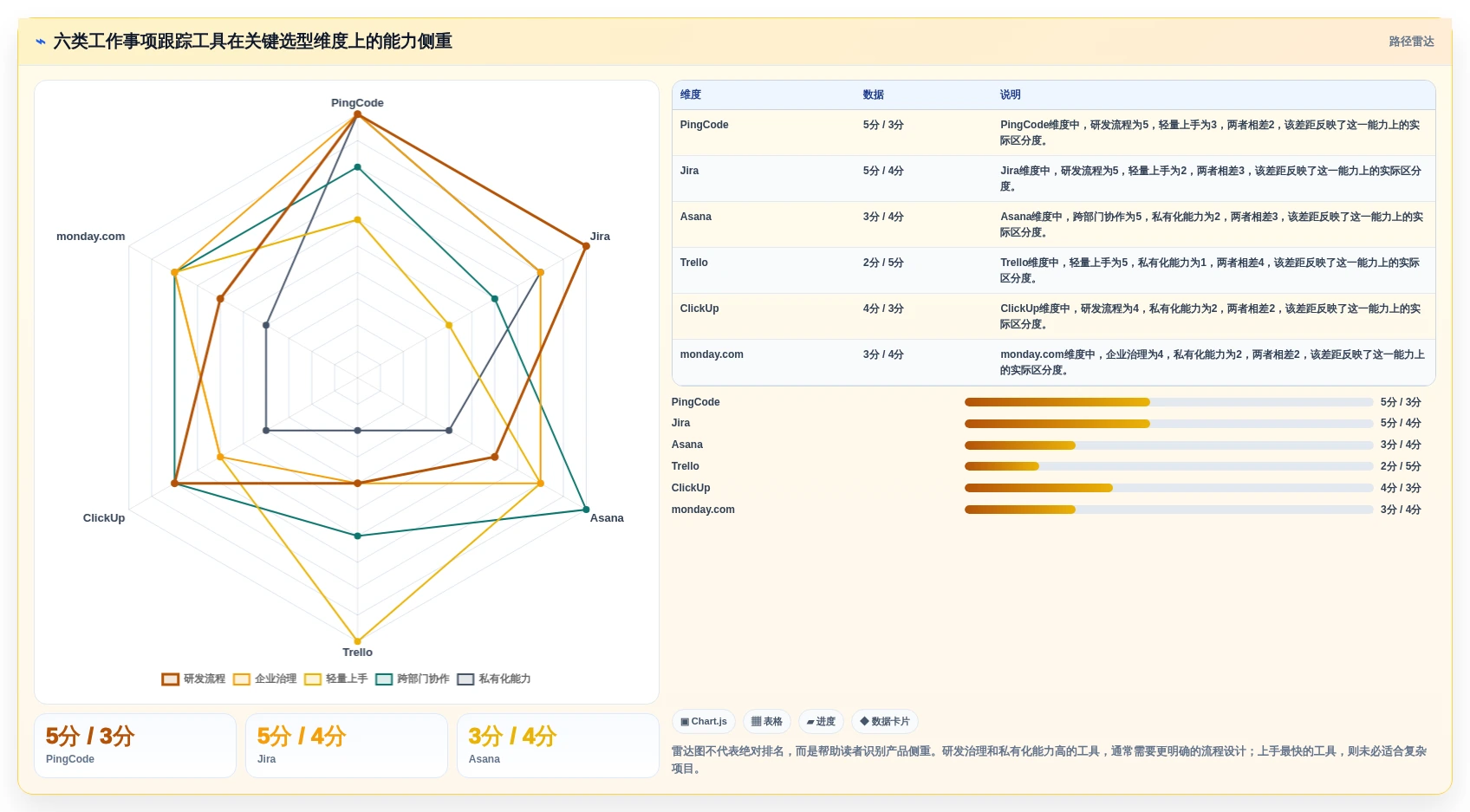The width and height of the screenshot is (1470, 812).
Task: Select the ClickUp row in the table
Action: (1053, 316)
